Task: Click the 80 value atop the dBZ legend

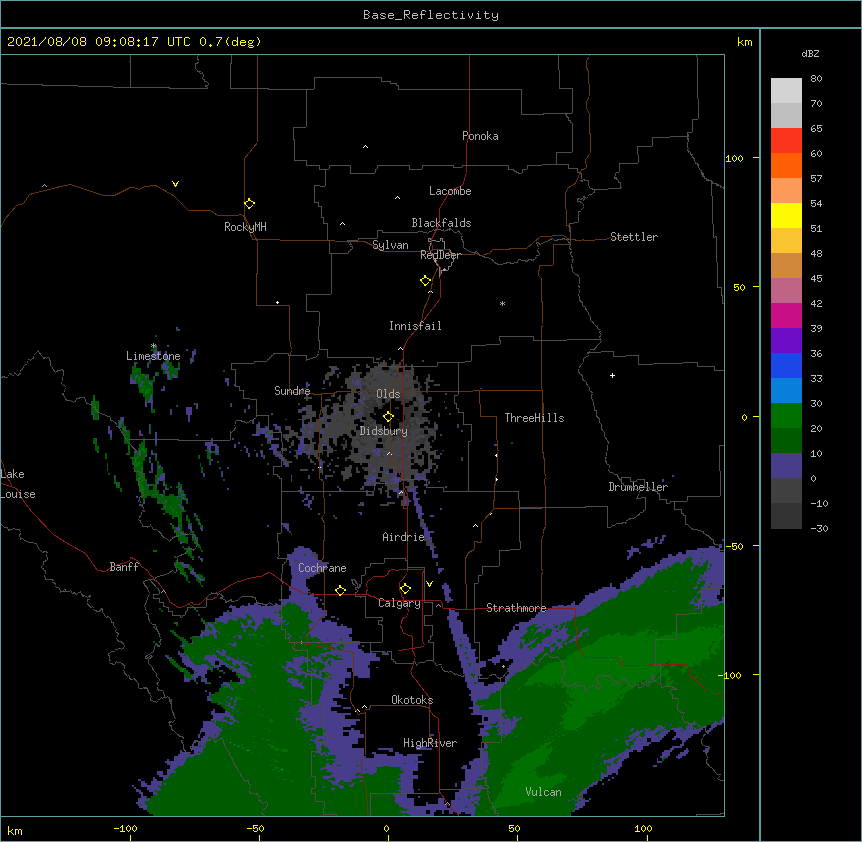Action: coord(816,79)
